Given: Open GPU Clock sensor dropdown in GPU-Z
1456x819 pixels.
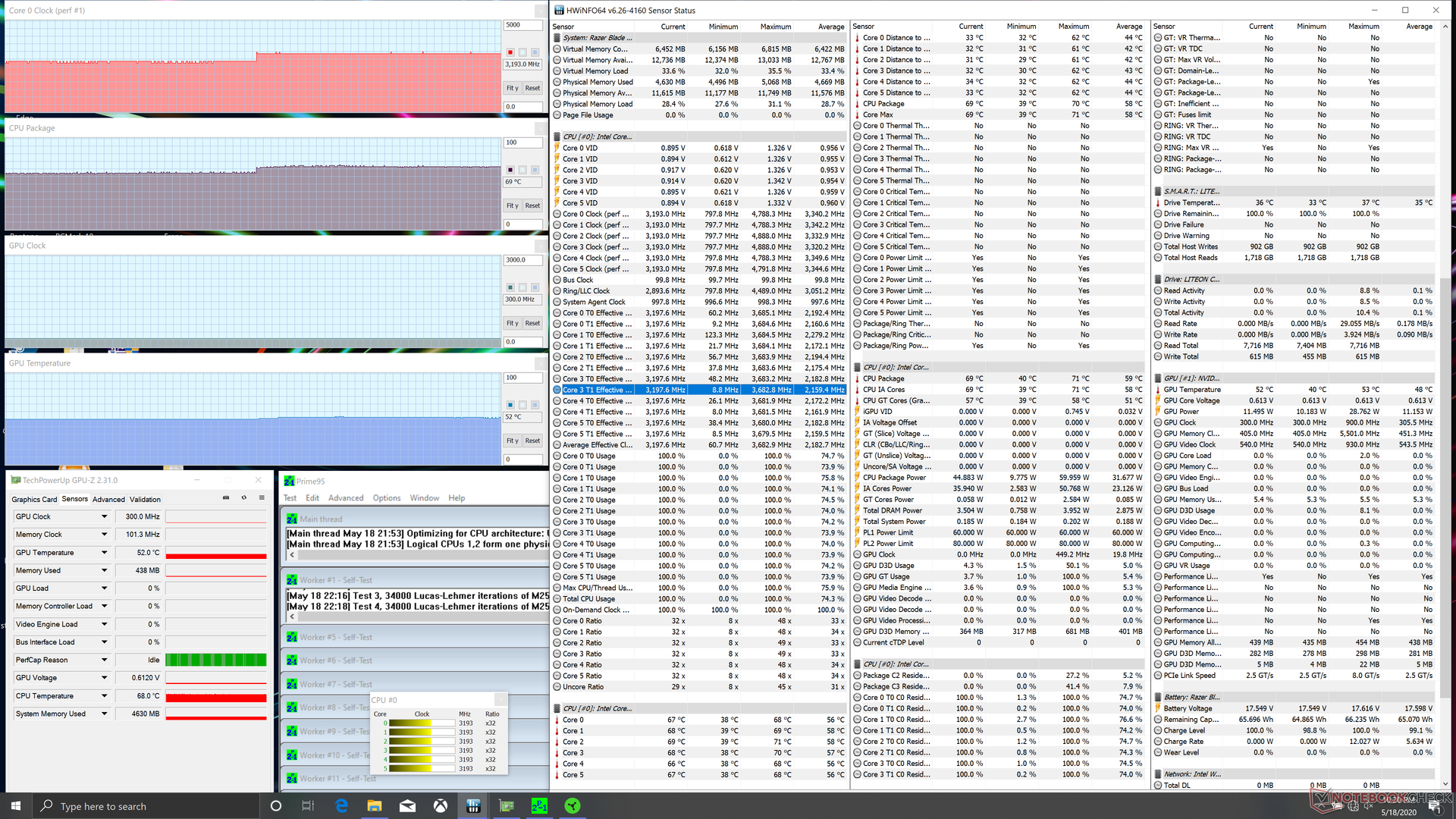Looking at the screenshot, I should [104, 516].
